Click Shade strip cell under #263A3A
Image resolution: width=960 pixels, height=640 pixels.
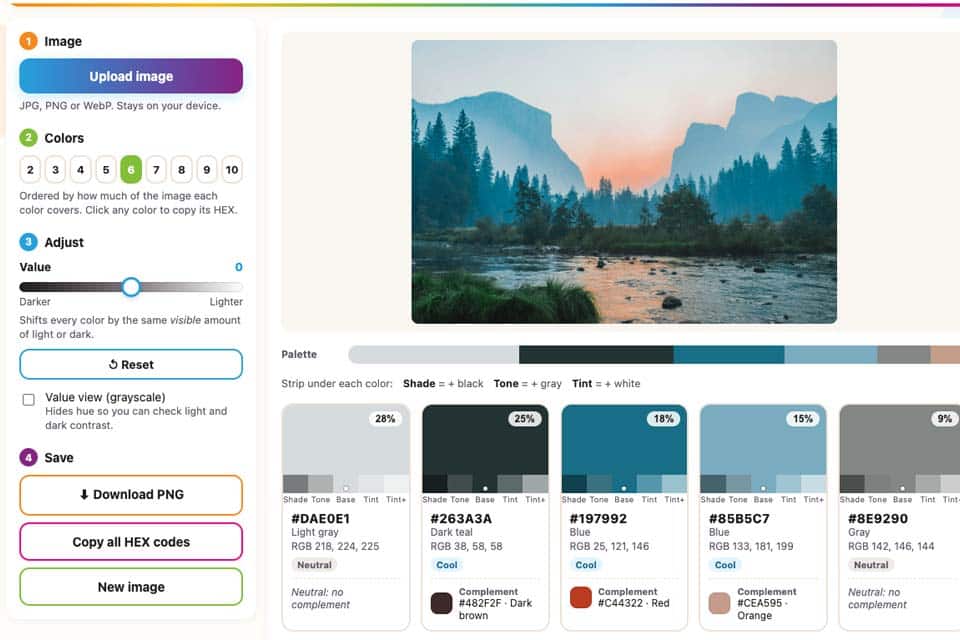pos(435,484)
